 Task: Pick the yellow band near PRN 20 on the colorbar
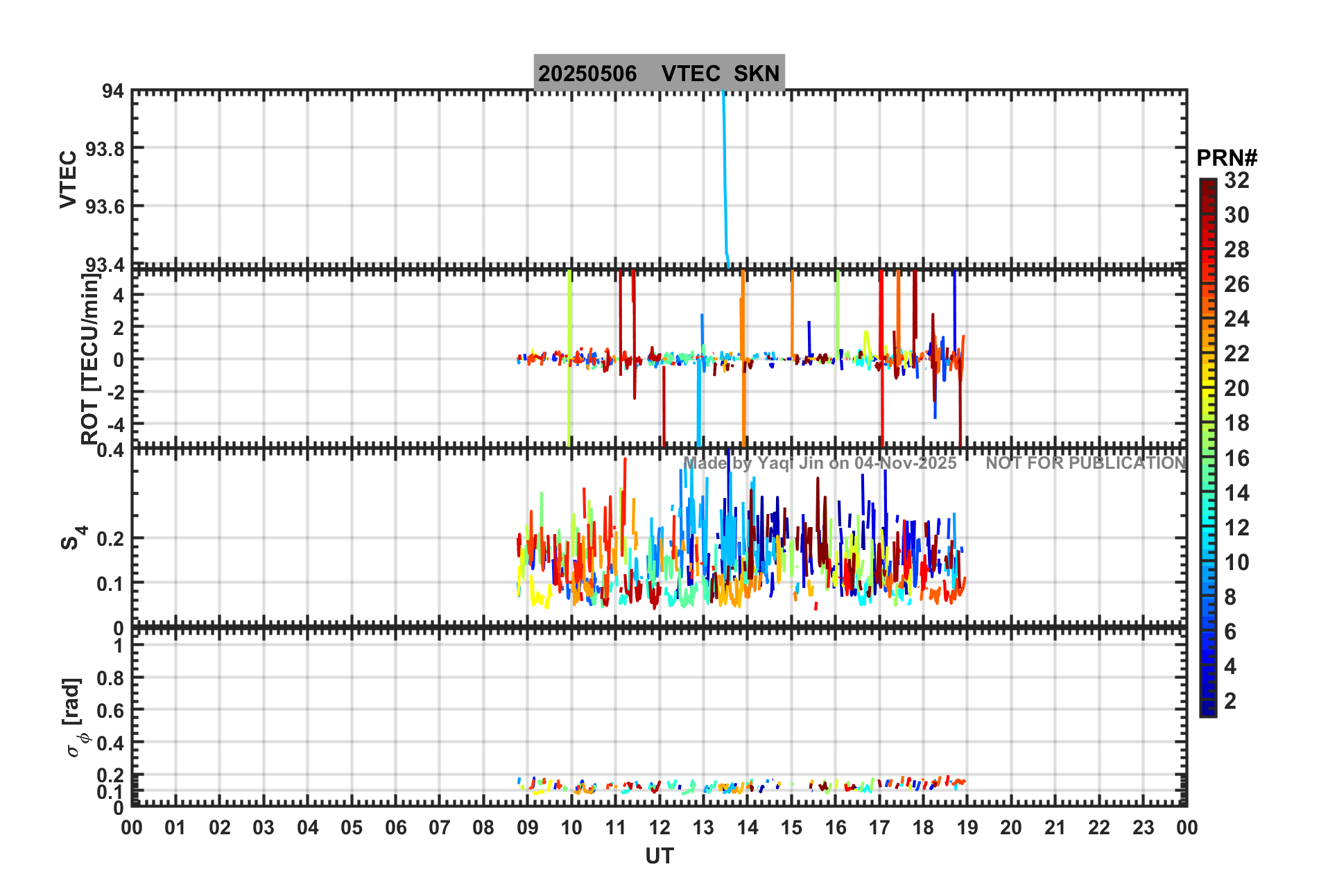click(x=1207, y=388)
